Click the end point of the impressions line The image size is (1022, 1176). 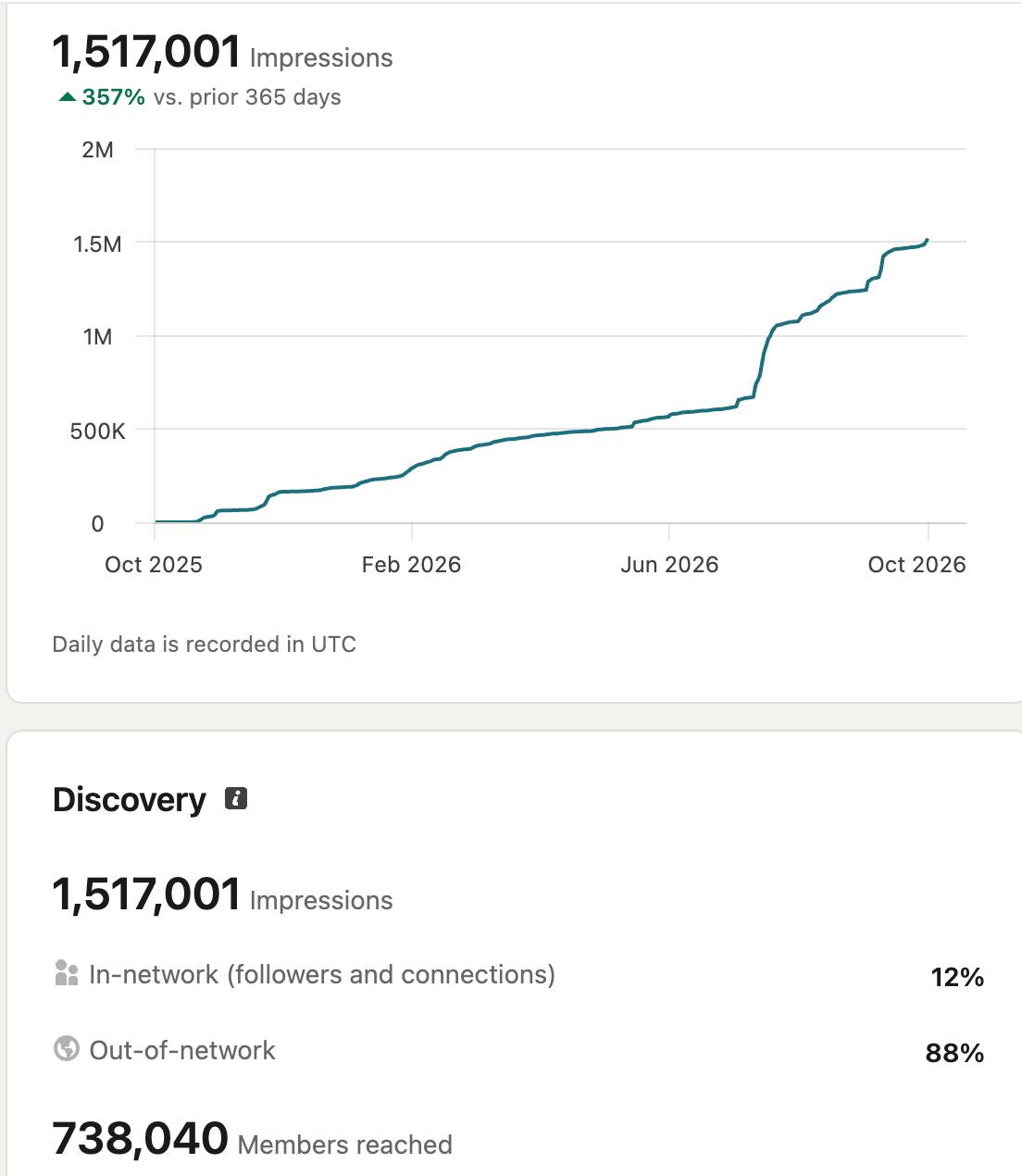coord(927,240)
